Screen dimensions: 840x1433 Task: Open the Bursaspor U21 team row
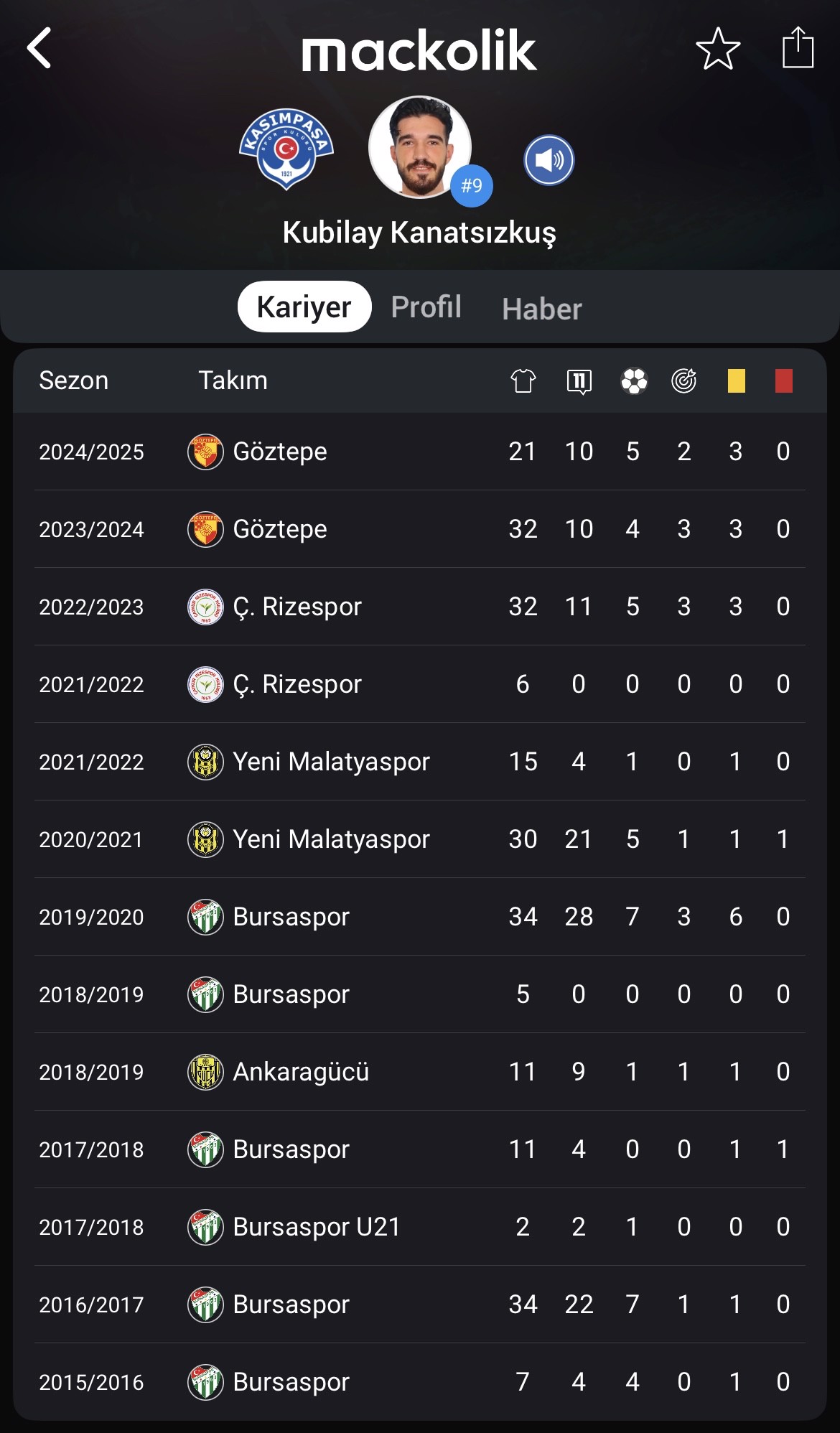420,1227
